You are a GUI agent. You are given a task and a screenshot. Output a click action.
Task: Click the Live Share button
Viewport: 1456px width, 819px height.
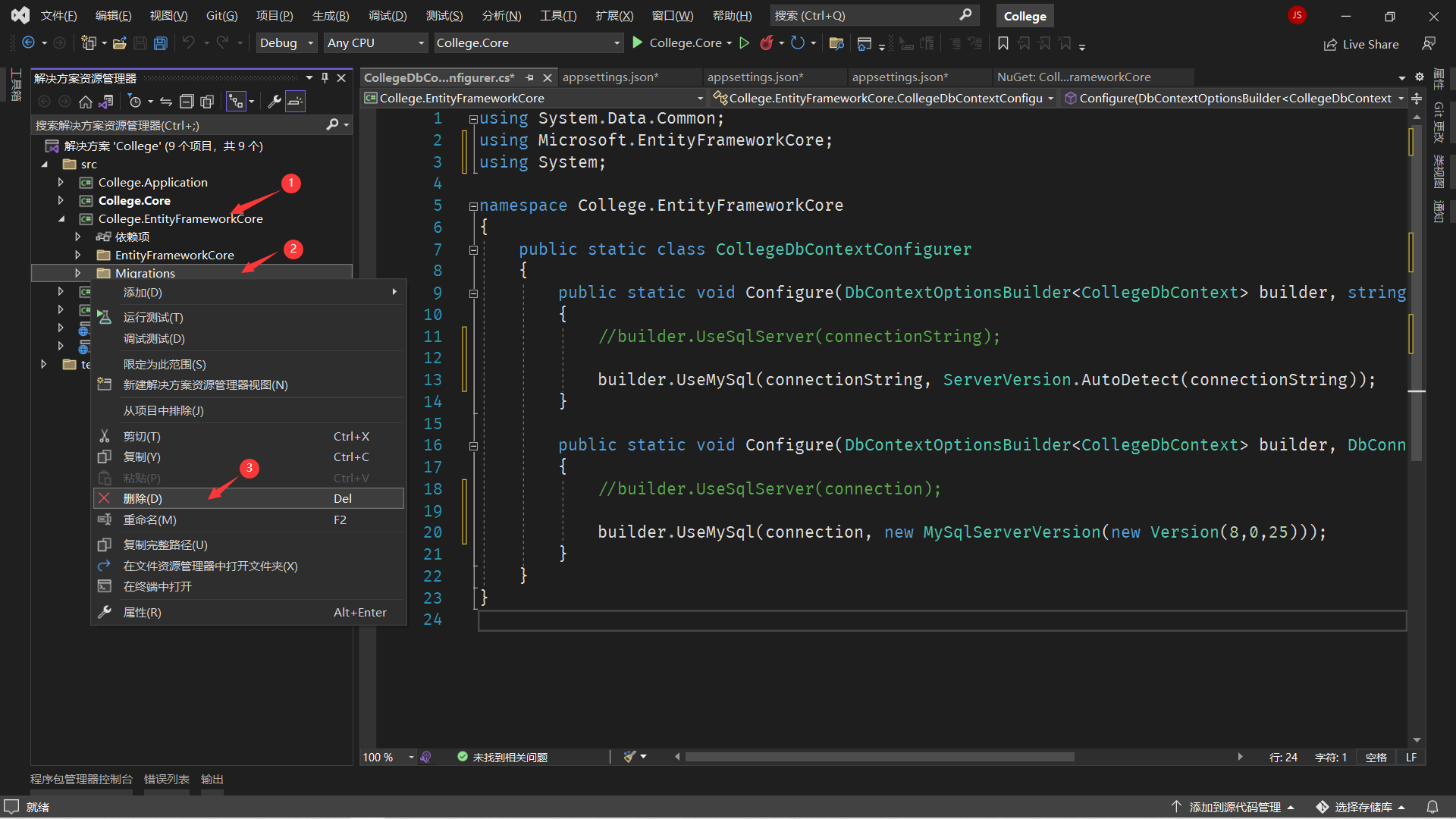tap(1361, 44)
